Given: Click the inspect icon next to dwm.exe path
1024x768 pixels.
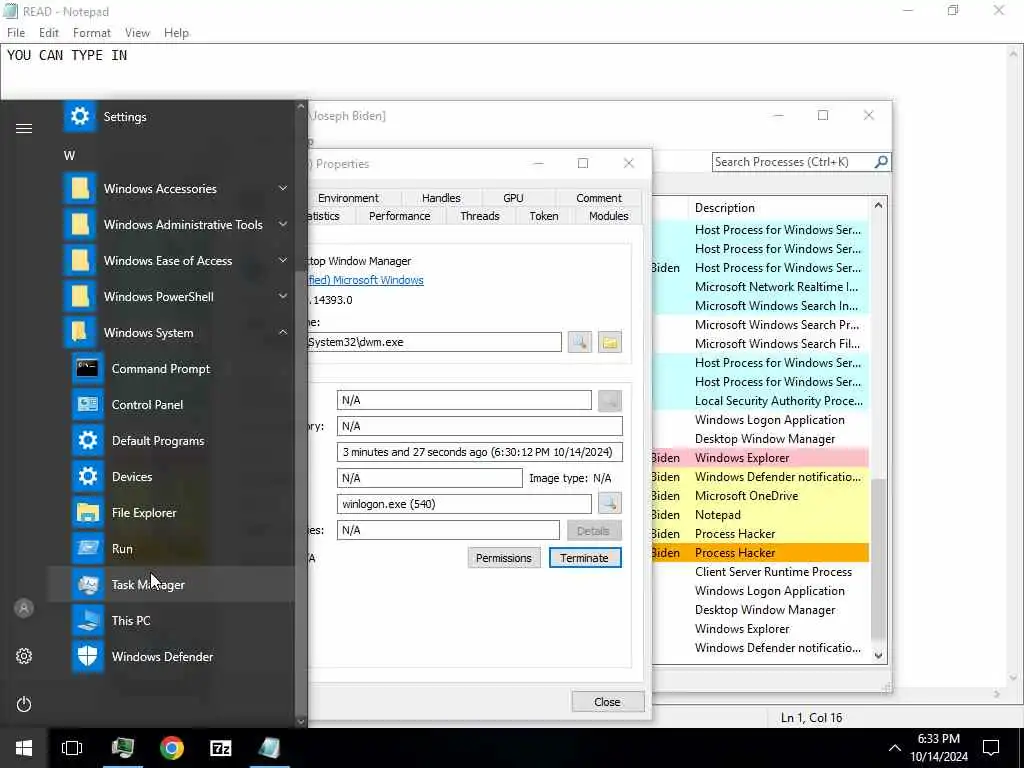Looking at the screenshot, I should click(x=580, y=342).
